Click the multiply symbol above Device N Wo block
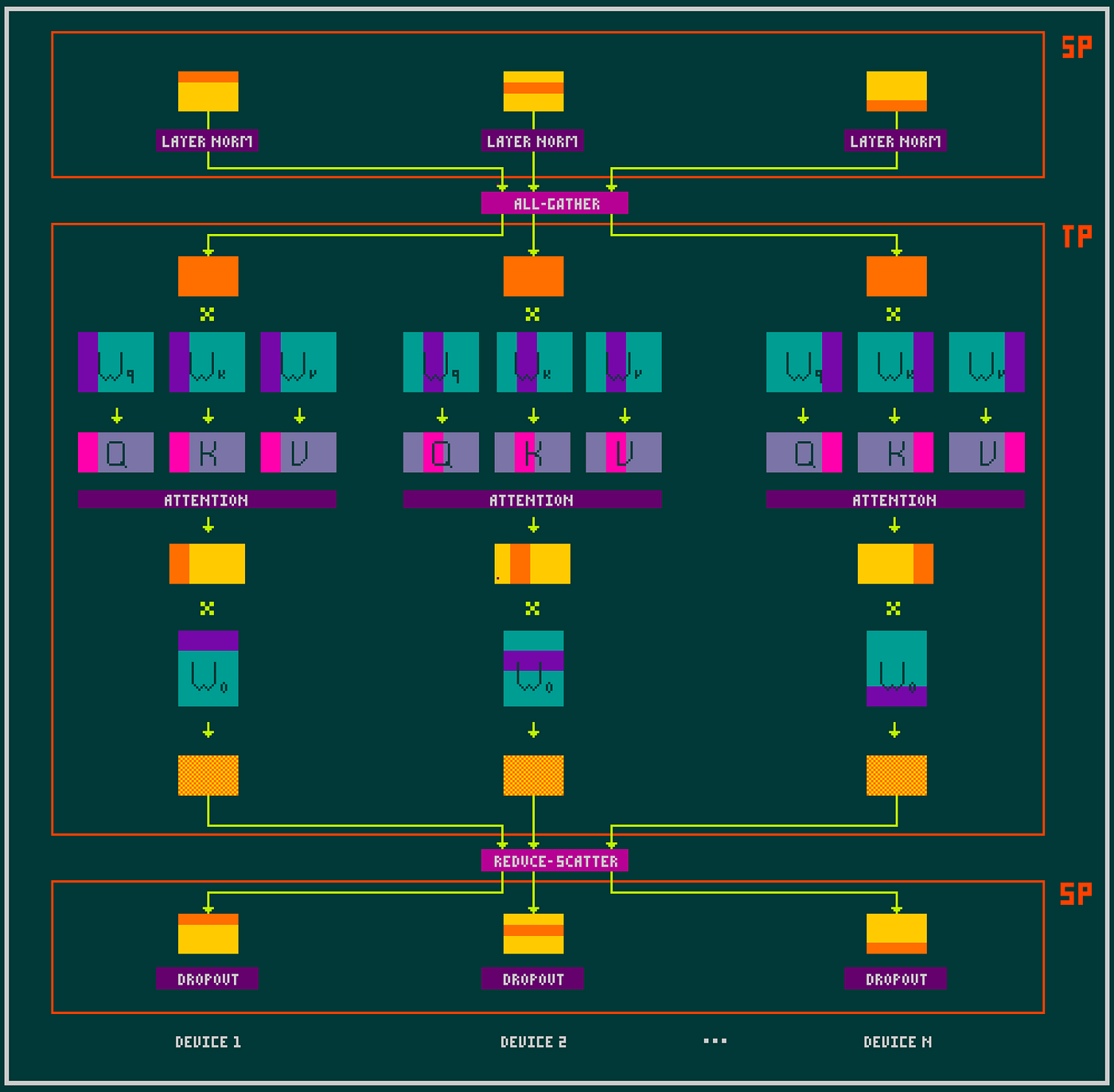This screenshot has height=1092, width=1114. click(x=894, y=609)
